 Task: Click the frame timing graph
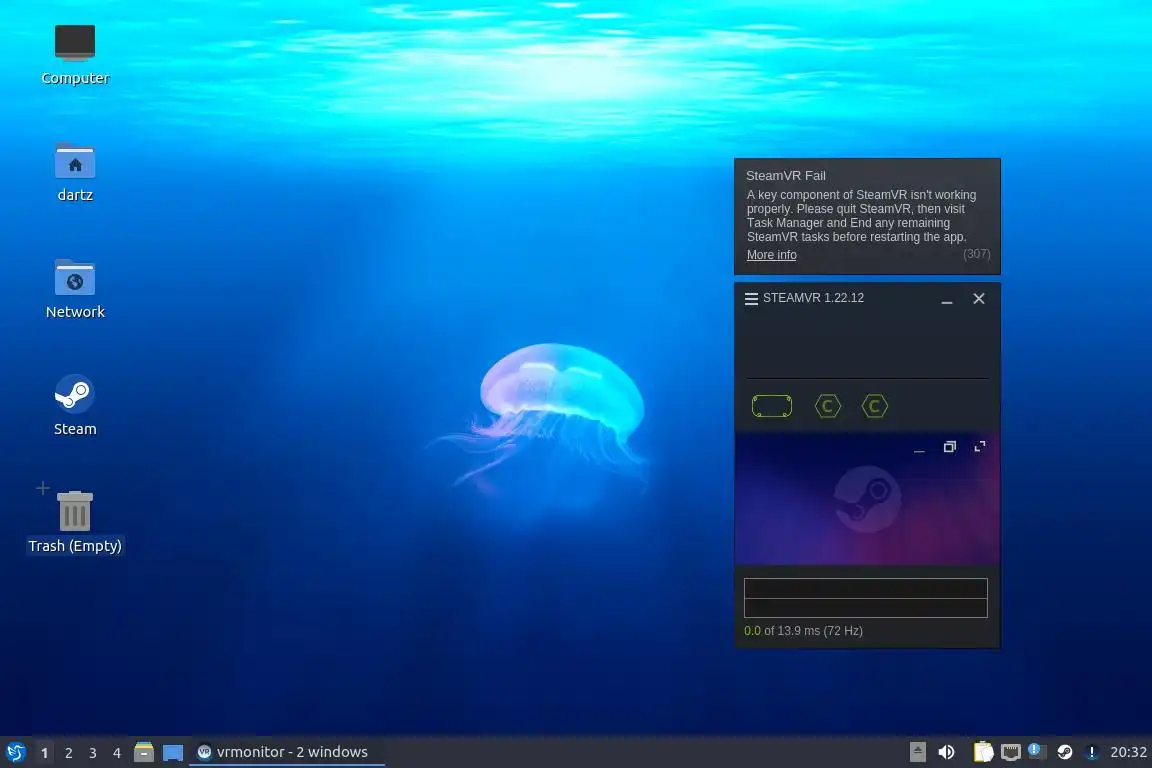pyautogui.click(x=865, y=597)
